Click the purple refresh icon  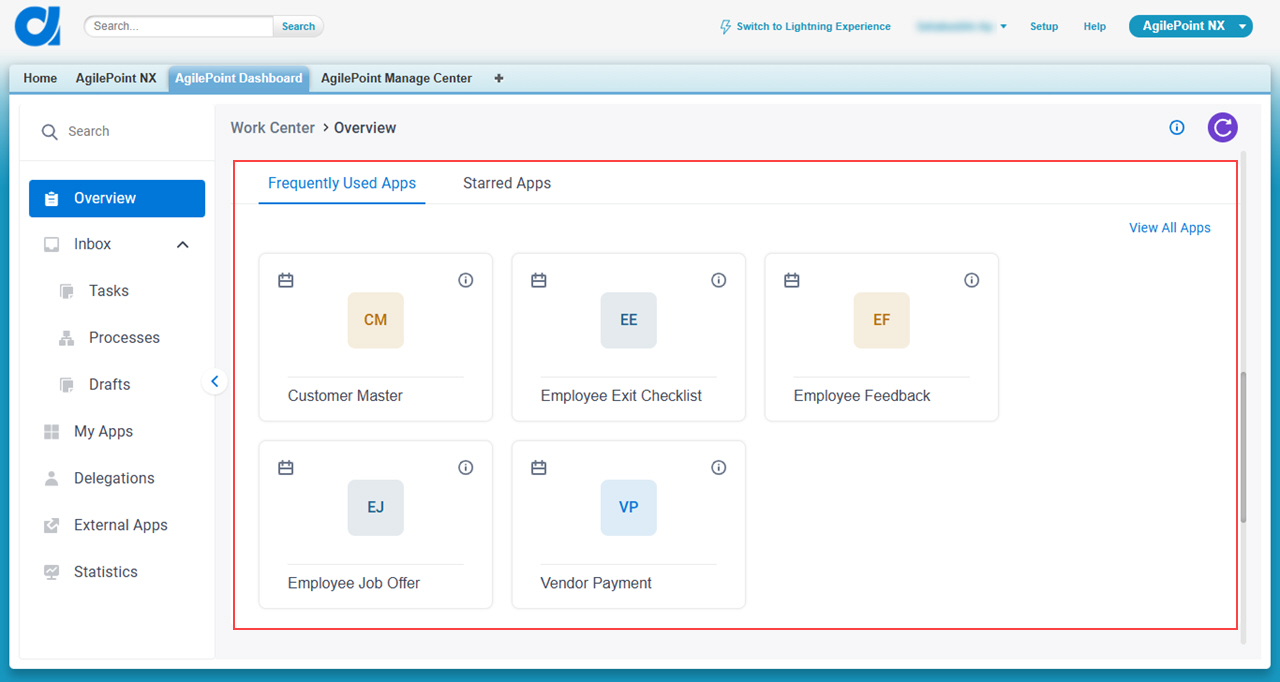tap(1222, 127)
